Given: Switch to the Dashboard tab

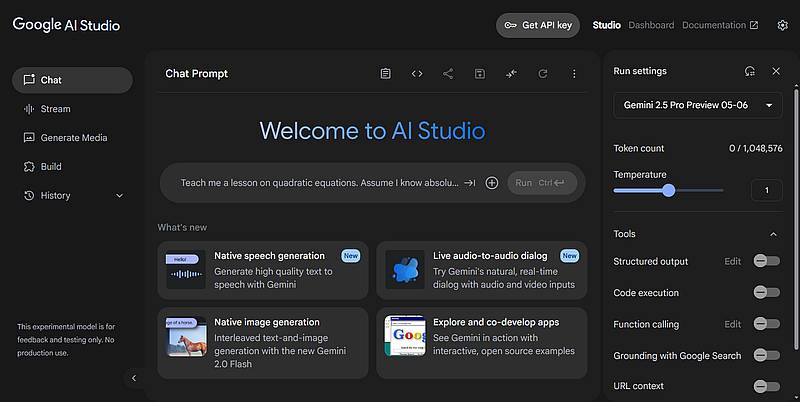Looking at the screenshot, I should [651, 25].
